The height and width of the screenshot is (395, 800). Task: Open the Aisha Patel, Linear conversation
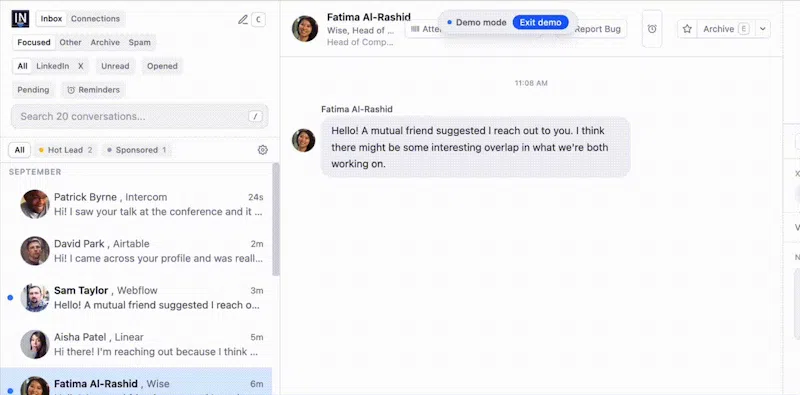[x=136, y=344]
